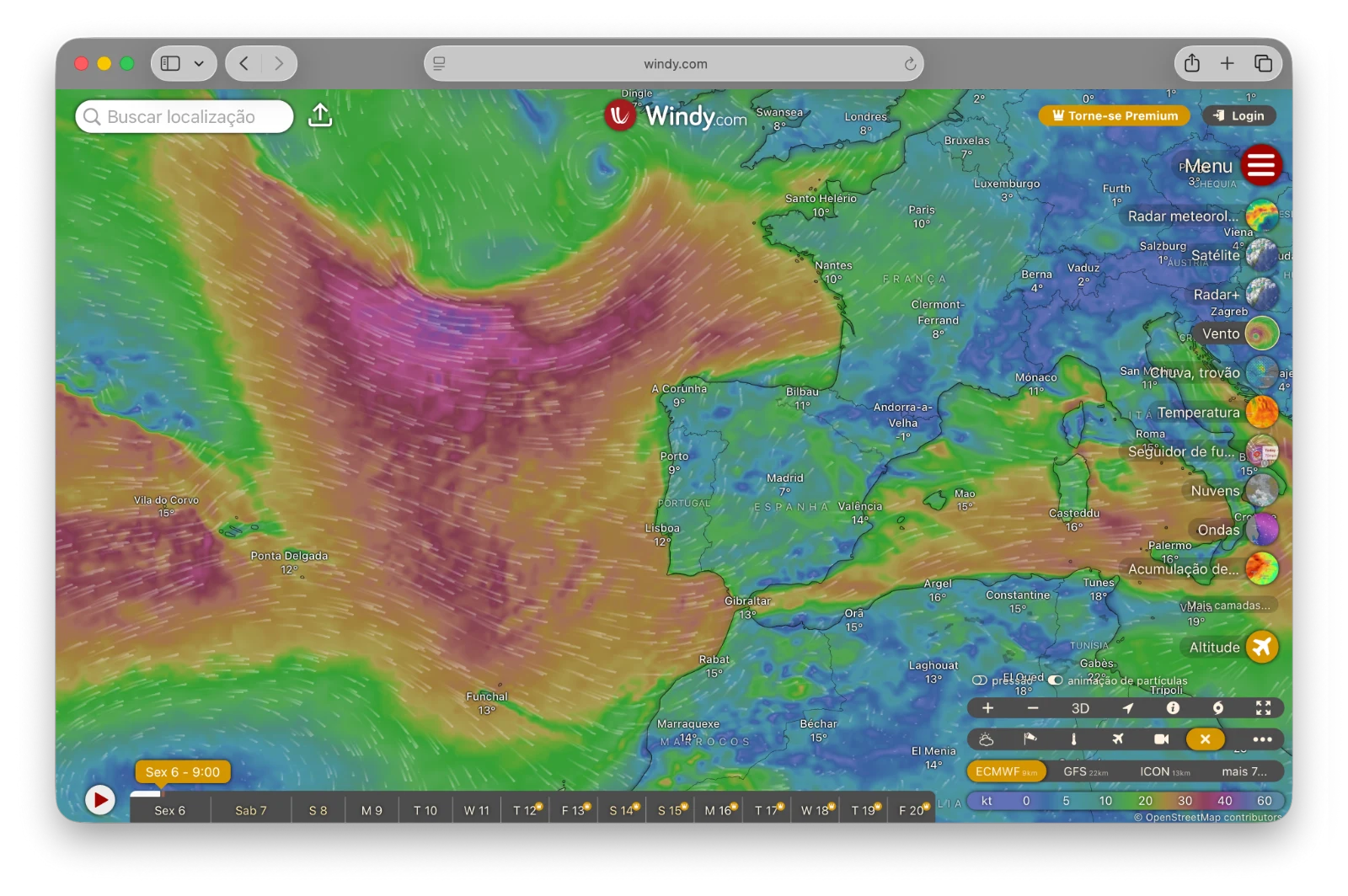Select the Temperatura layer icon
This screenshot has height=896, width=1348.
tap(1262, 413)
